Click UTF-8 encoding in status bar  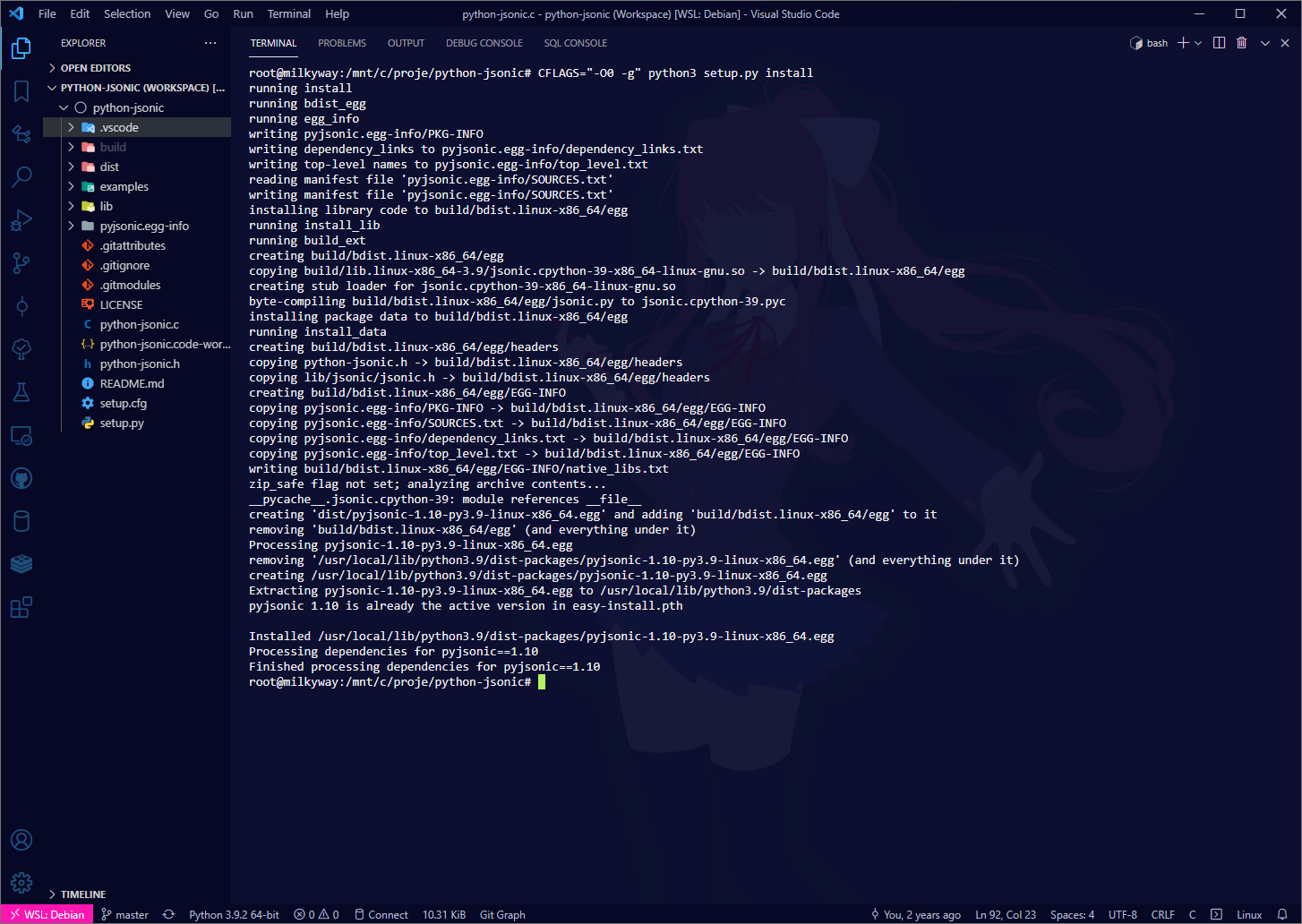1123,915
